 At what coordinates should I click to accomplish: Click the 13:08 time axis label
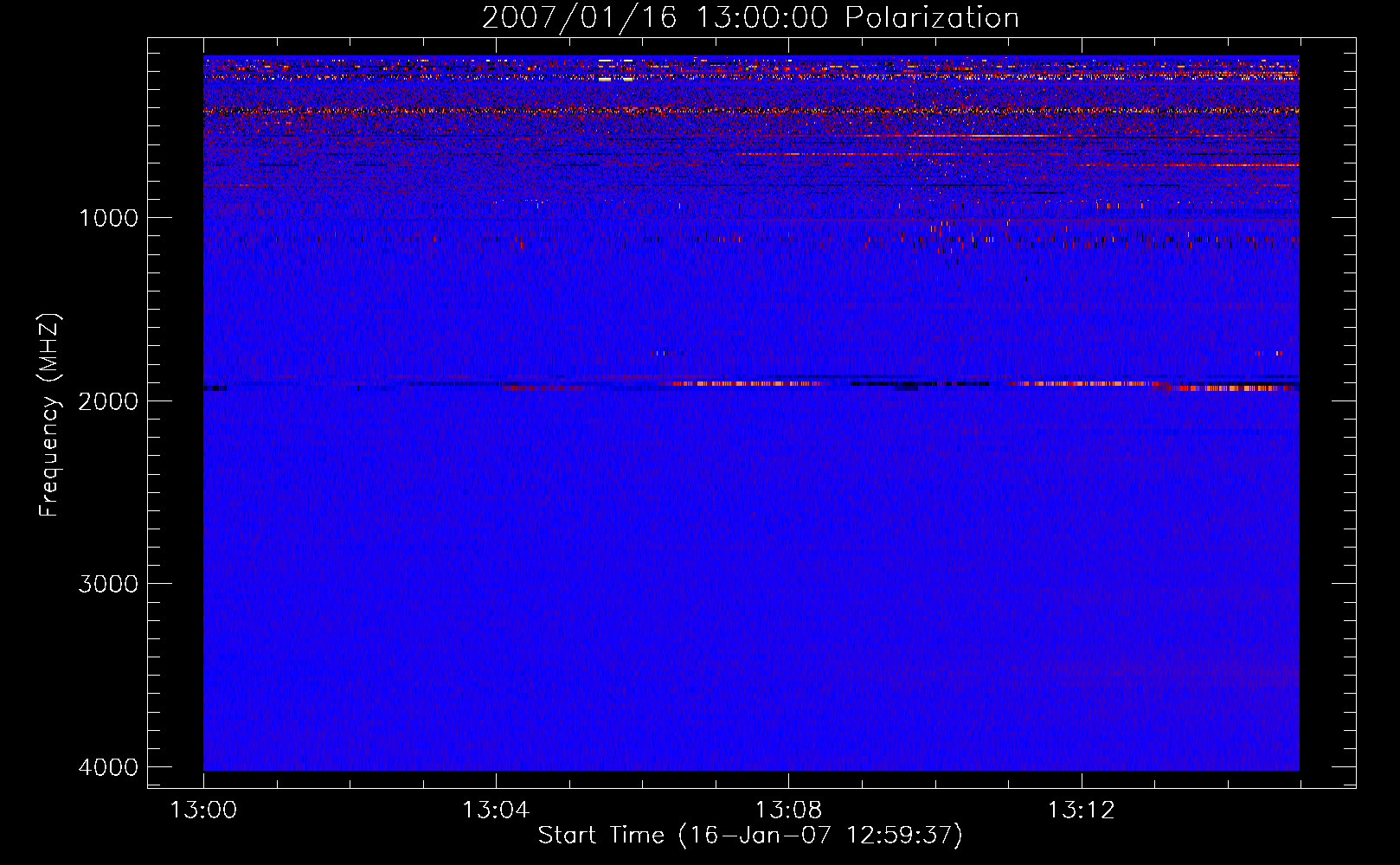tap(788, 811)
